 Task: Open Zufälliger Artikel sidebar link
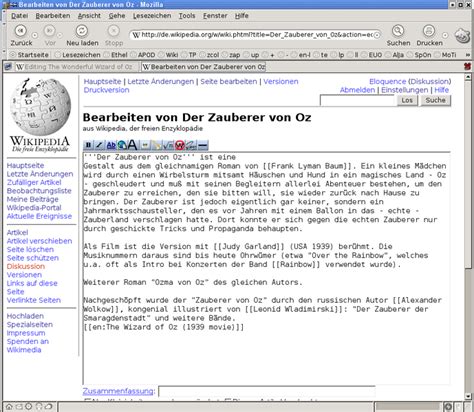tap(34, 182)
